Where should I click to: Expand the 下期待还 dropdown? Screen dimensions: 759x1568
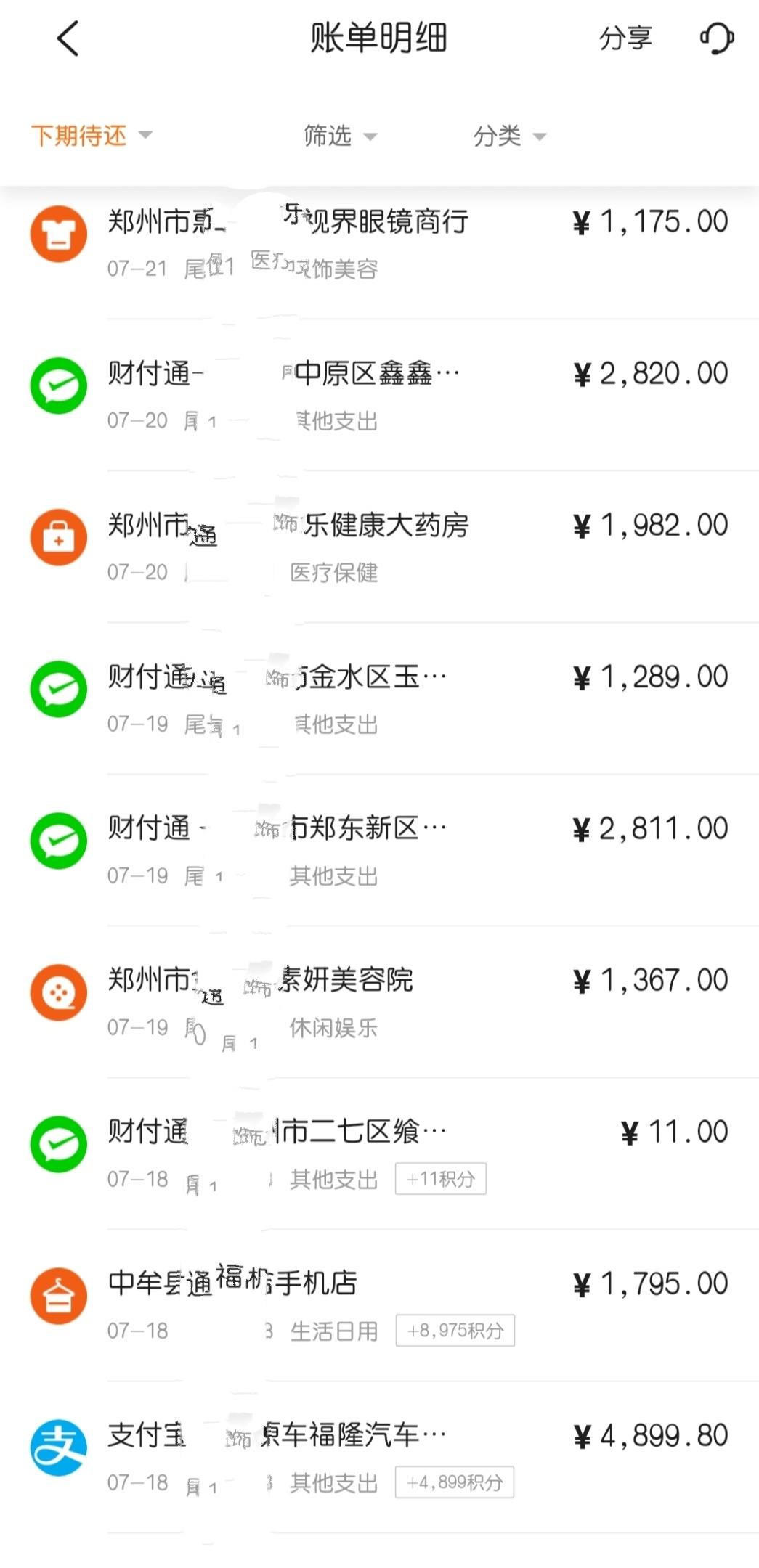click(x=92, y=136)
